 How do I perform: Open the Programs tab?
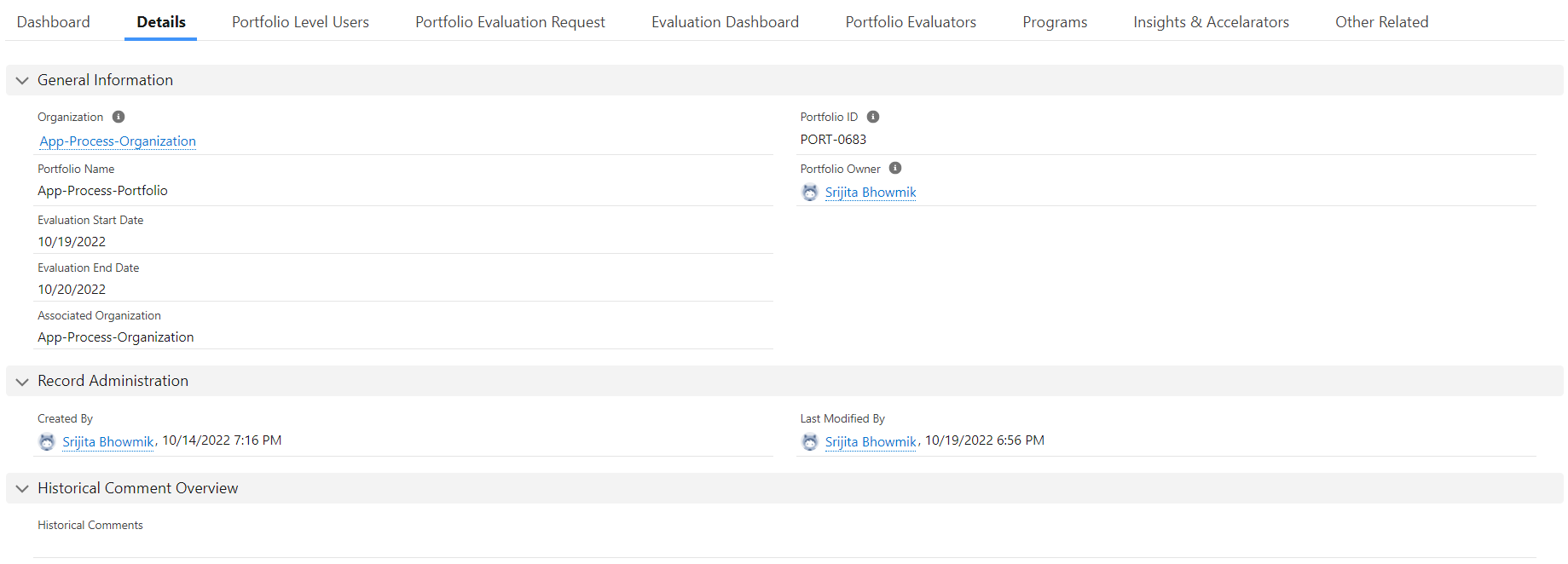1055,22
